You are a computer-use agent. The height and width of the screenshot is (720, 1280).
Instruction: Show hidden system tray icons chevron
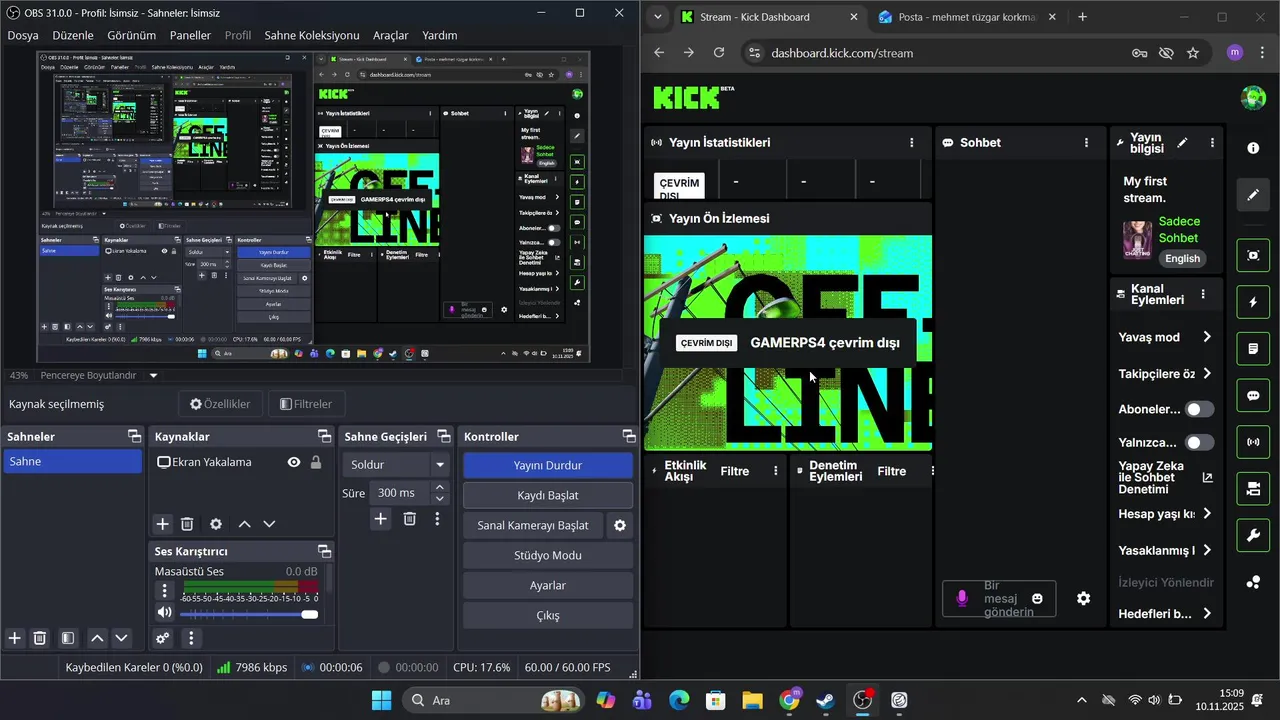point(1081,700)
